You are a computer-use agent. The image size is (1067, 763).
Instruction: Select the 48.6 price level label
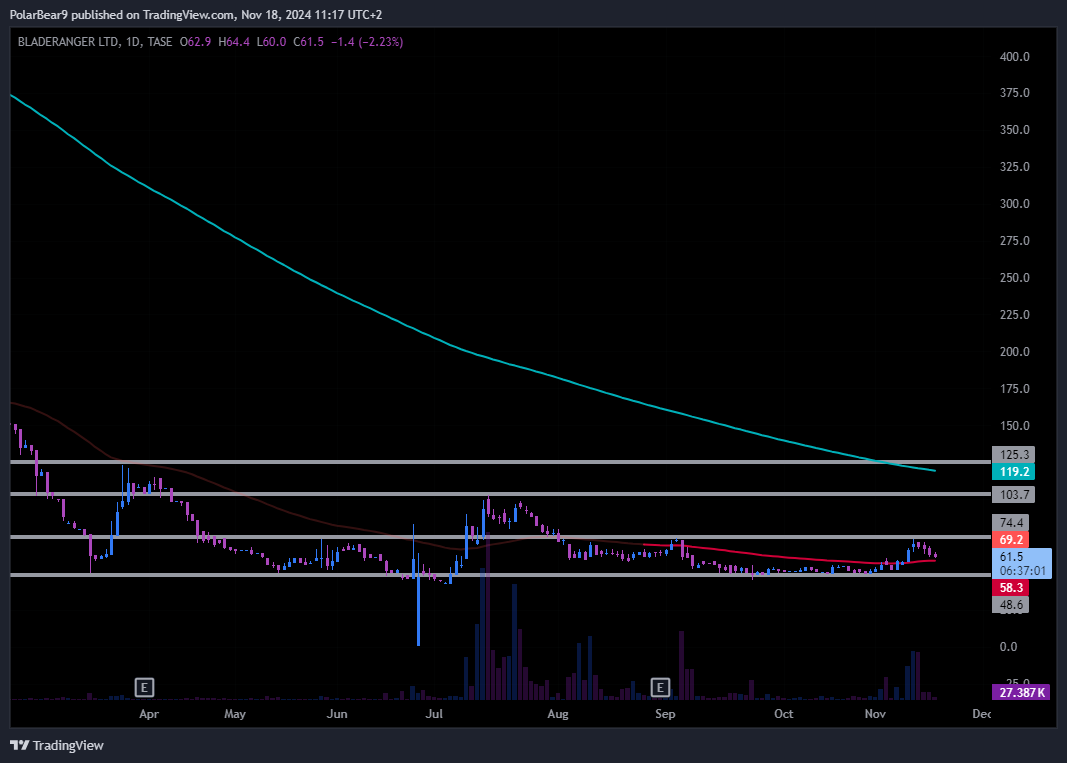click(x=1011, y=604)
